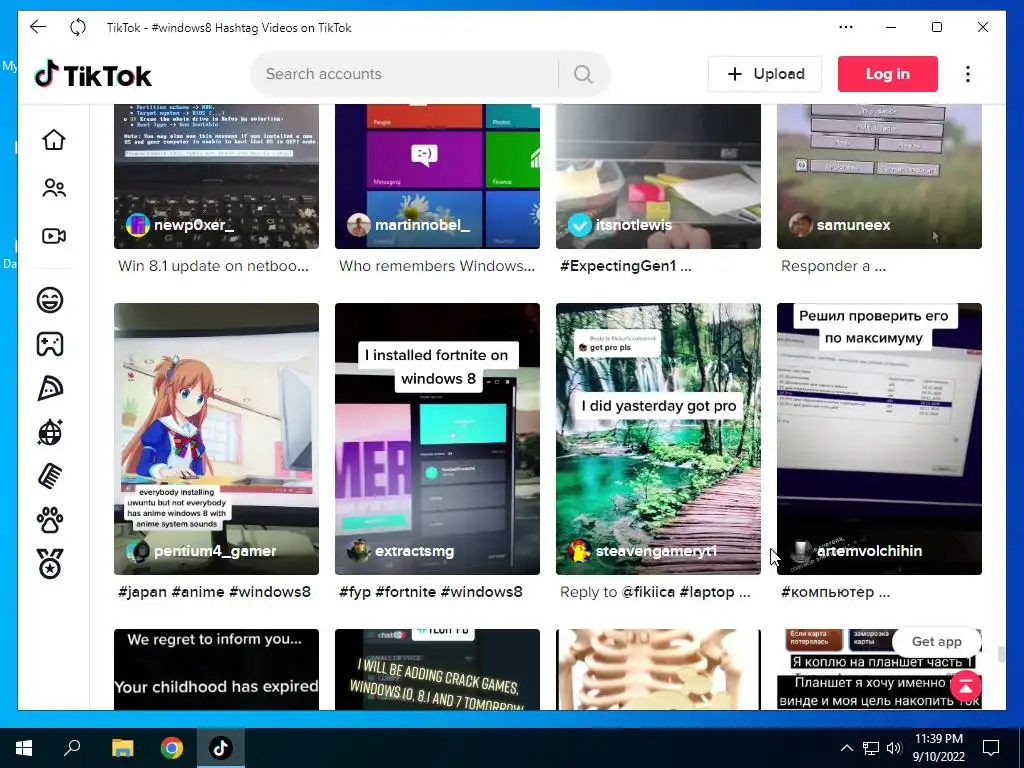This screenshot has width=1024, height=768.
Task: Click the #компьютер hashtag caption
Action: tap(827, 592)
